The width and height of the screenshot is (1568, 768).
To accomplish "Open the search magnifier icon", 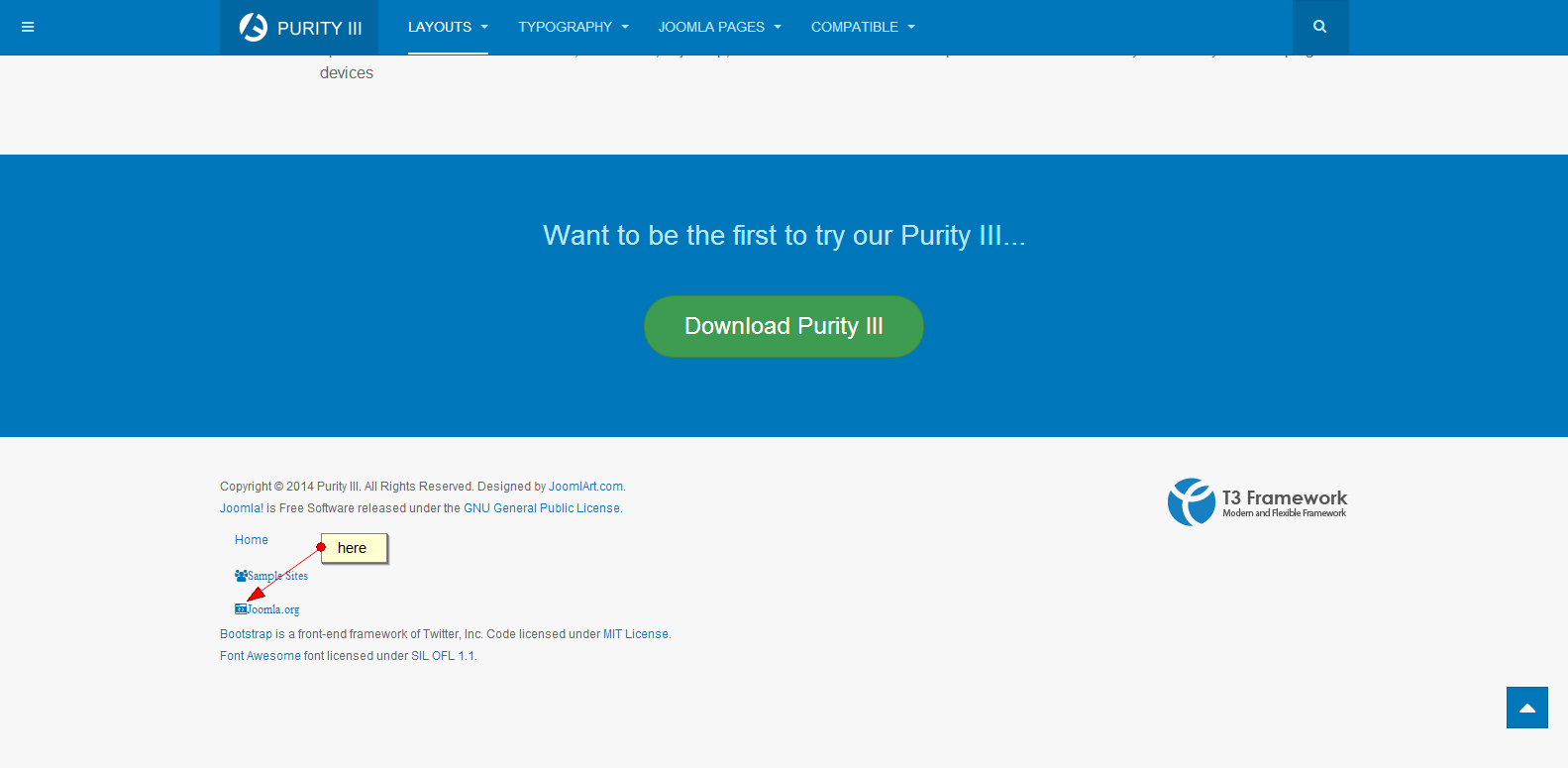I will 1319,27.
